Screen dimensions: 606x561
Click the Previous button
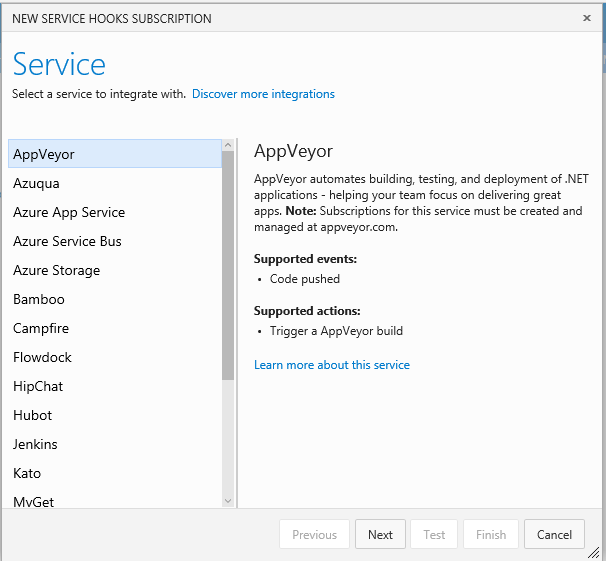tap(314, 534)
